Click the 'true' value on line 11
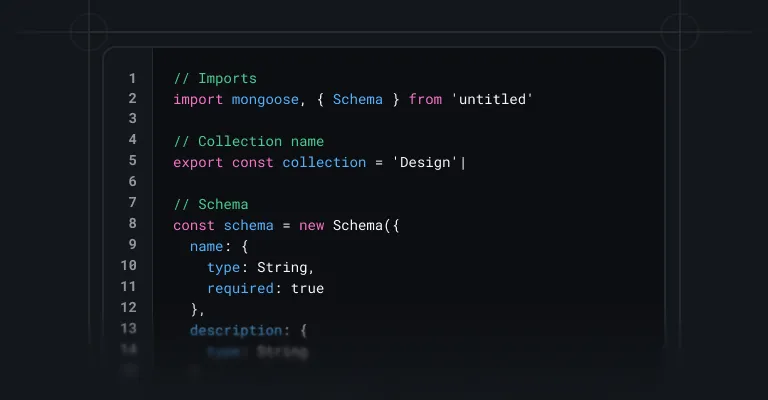Image resolution: width=768 pixels, height=400 pixels. coord(307,288)
